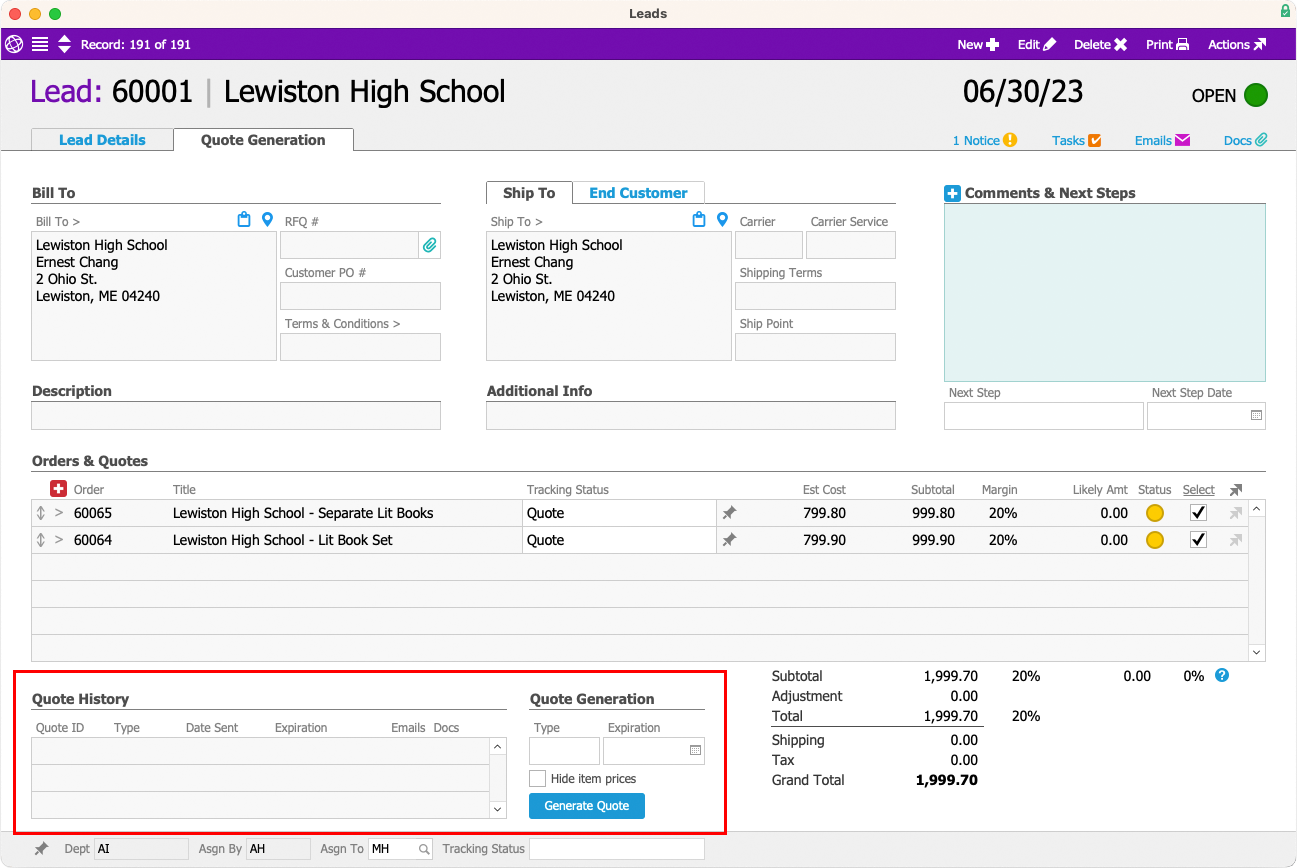1297x868 pixels.
Task: Click the Select column header link
Action: [x=1198, y=490]
